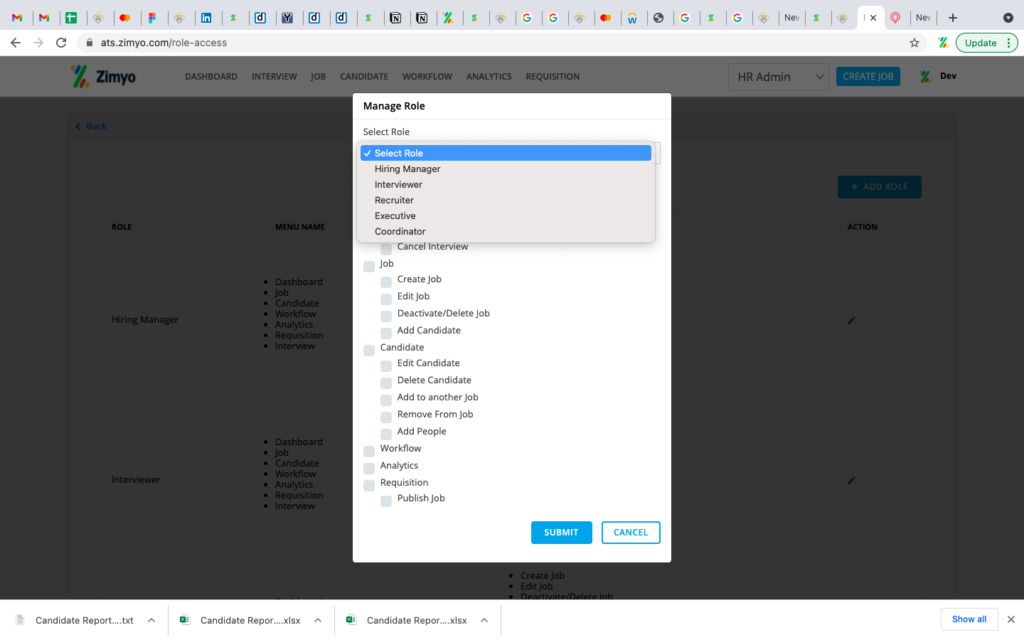1024x640 pixels.
Task: Select Hiring Manager from role list
Action: coord(506,168)
